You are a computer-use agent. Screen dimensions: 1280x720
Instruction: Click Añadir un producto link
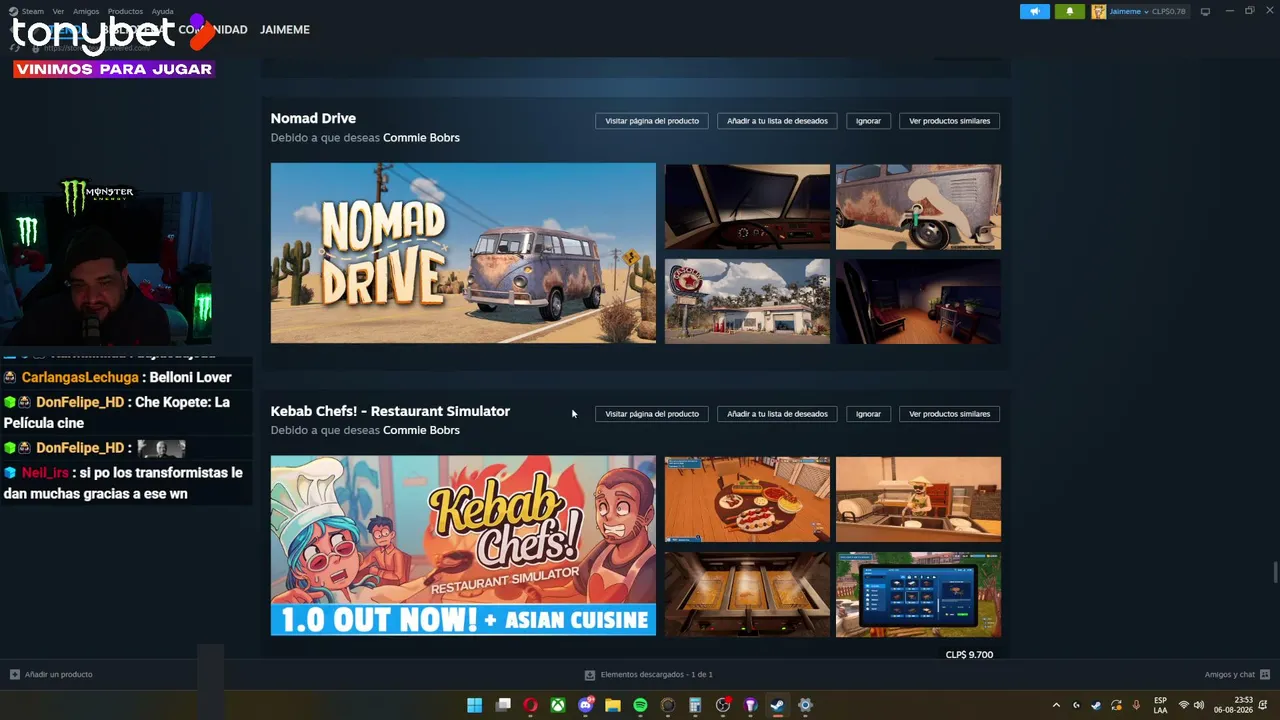pyautogui.click(x=58, y=675)
